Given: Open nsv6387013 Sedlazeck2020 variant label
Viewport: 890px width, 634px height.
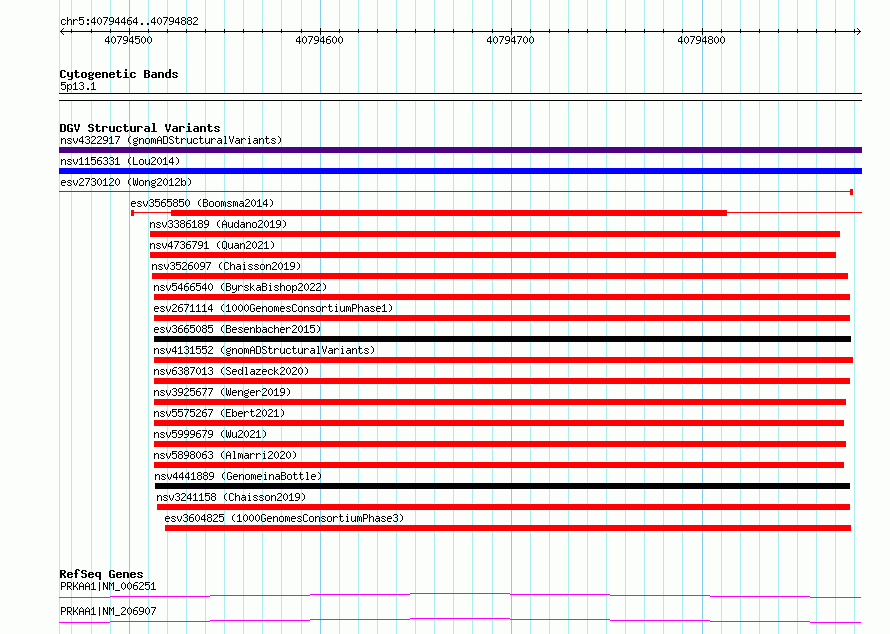Looking at the screenshot, I should (231, 371).
